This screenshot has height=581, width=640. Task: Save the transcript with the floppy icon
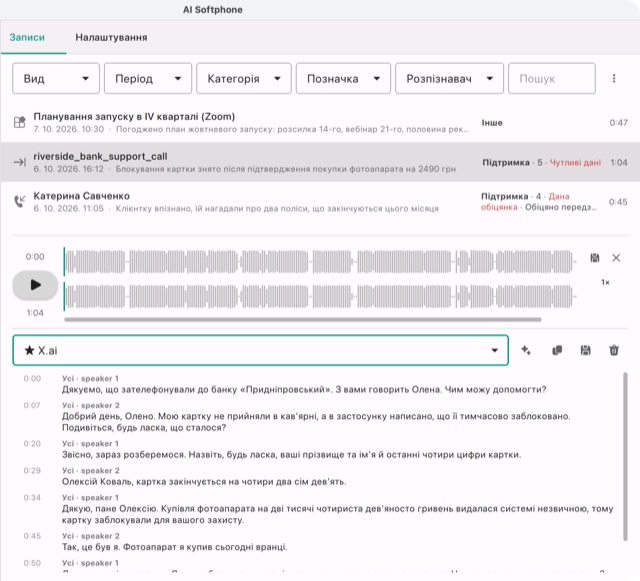tap(585, 350)
